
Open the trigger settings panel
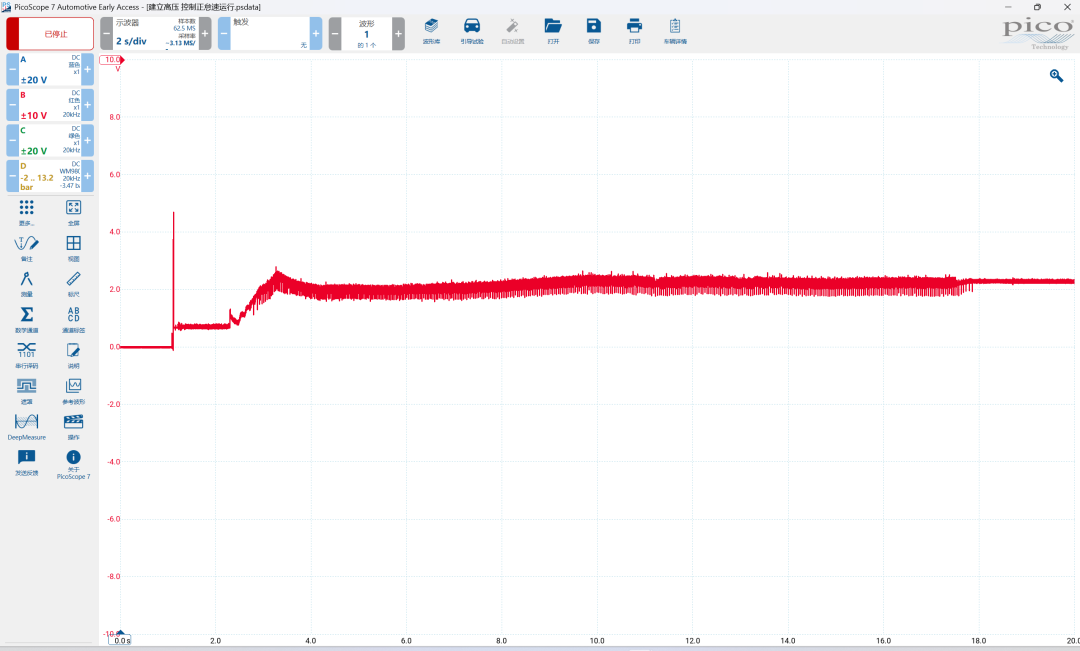270,34
